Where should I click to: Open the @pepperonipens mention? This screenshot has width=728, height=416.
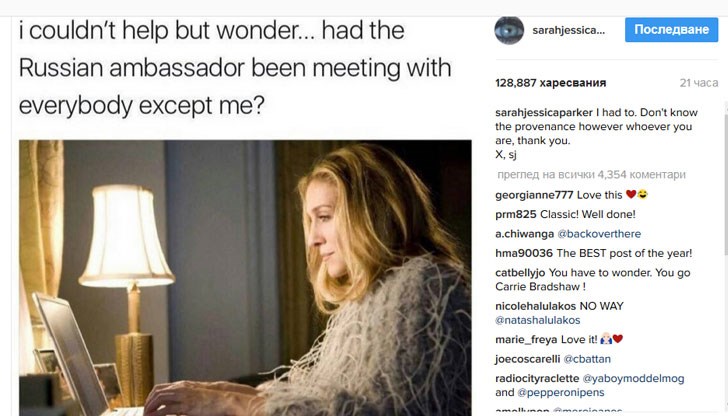[x=561, y=393]
